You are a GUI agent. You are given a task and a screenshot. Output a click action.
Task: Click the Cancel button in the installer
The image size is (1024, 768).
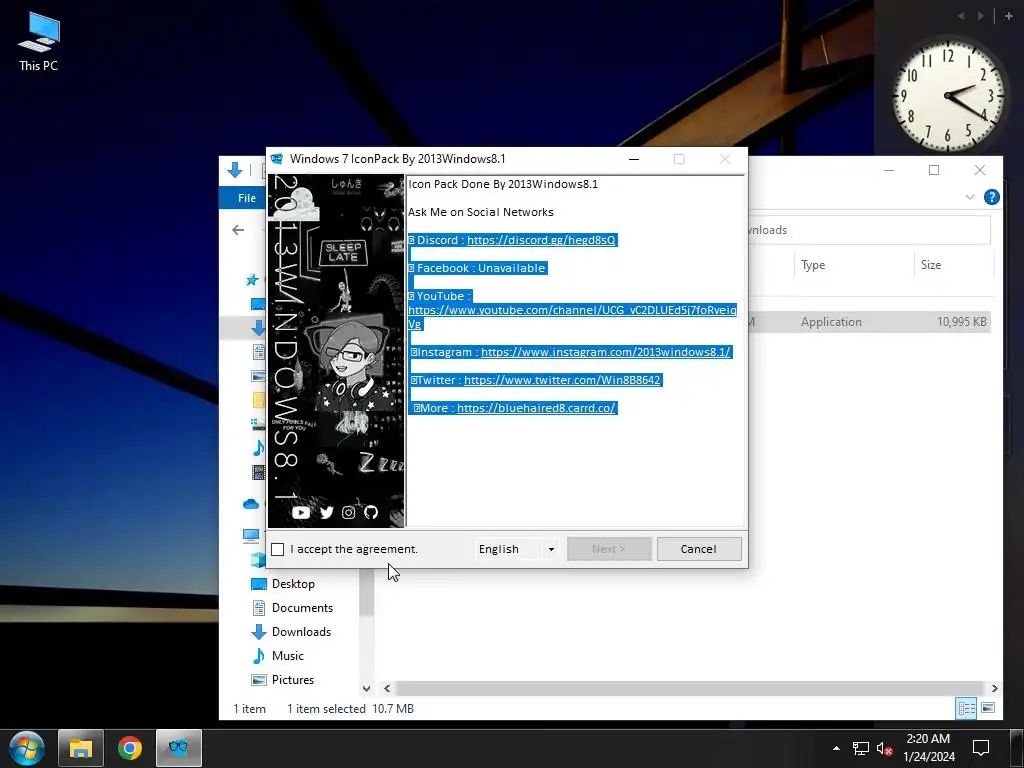pyautogui.click(x=699, y=549)
